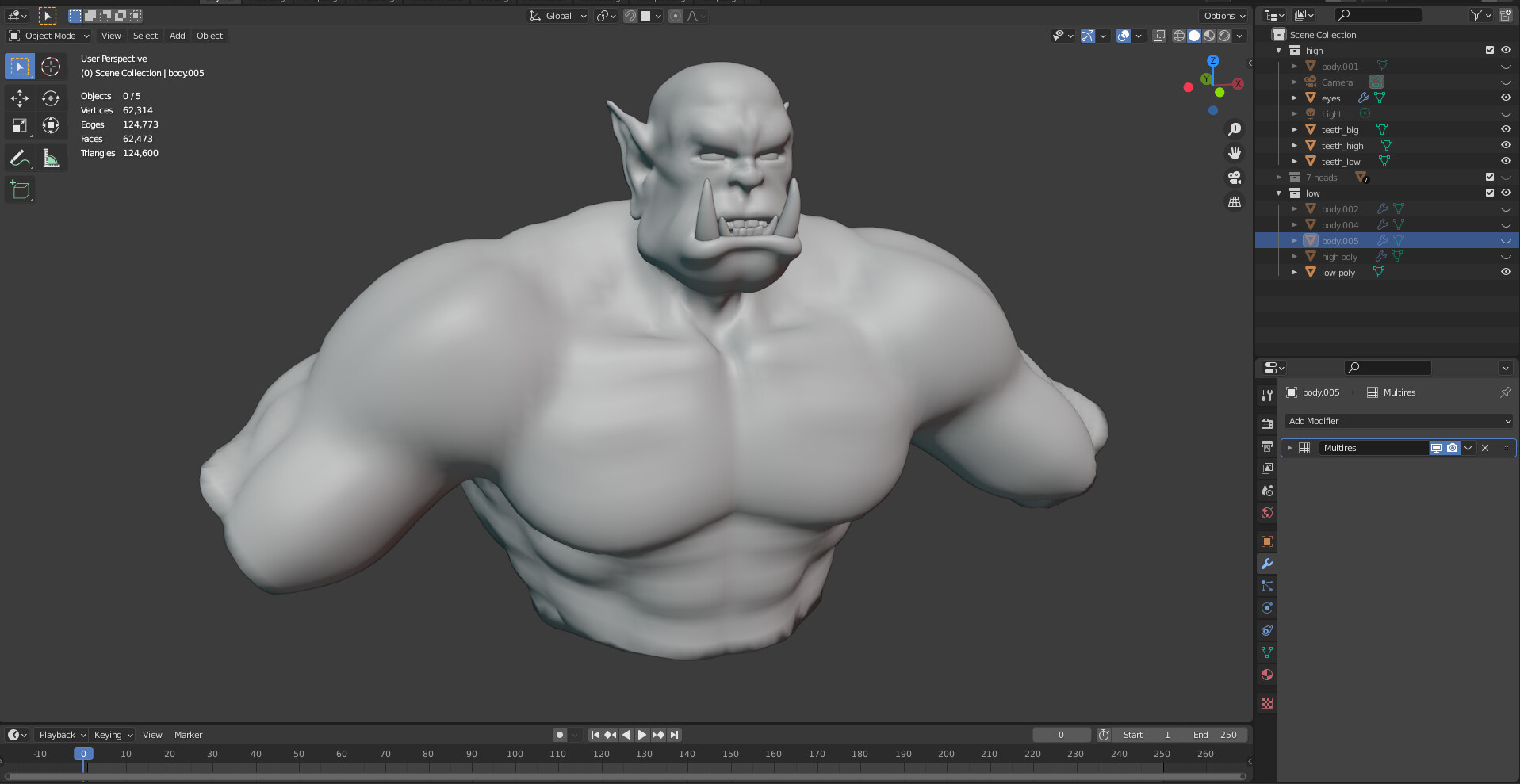Open Material properties tab

click(x=1267, y=675)
